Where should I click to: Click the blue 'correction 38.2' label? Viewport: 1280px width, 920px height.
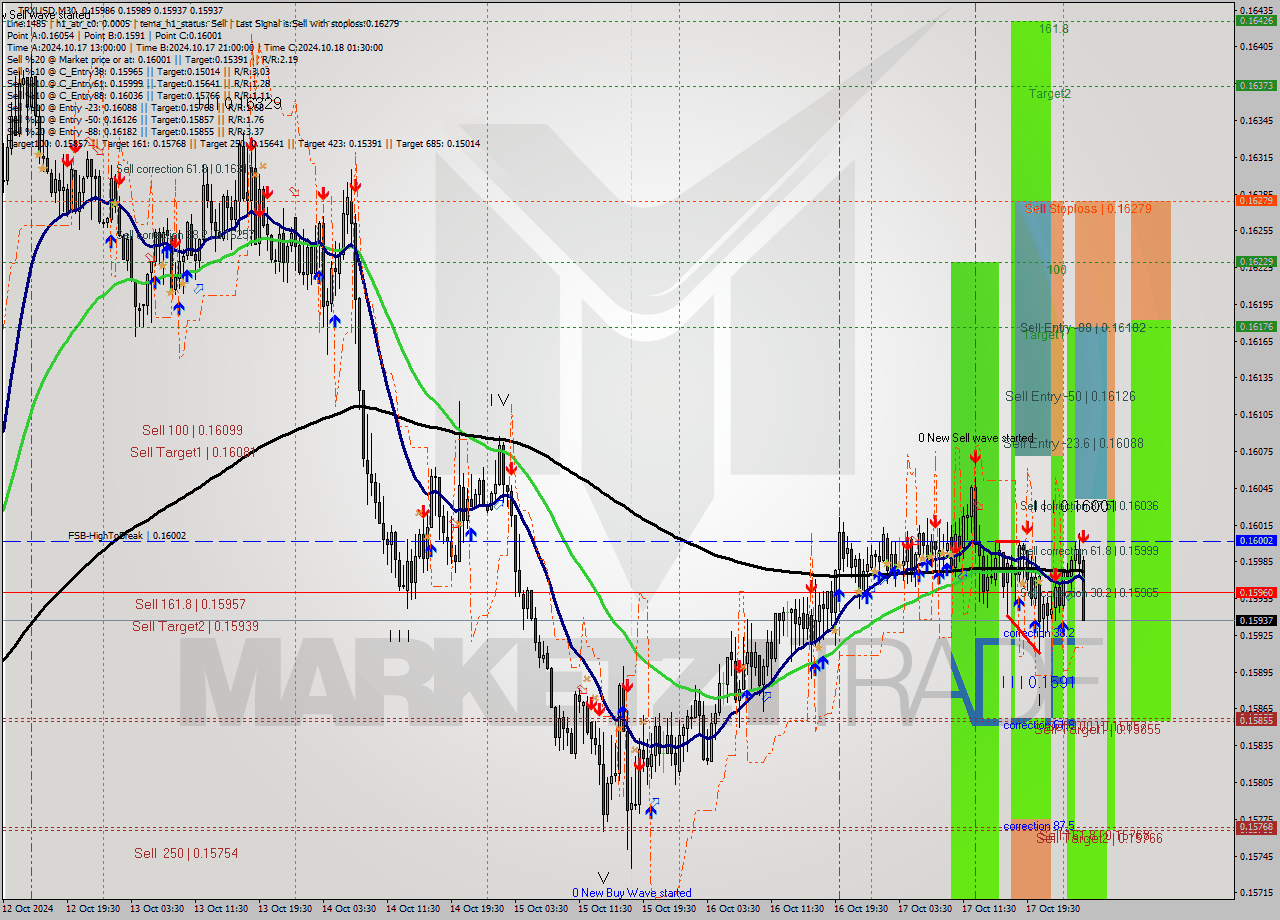point(1039,633)
